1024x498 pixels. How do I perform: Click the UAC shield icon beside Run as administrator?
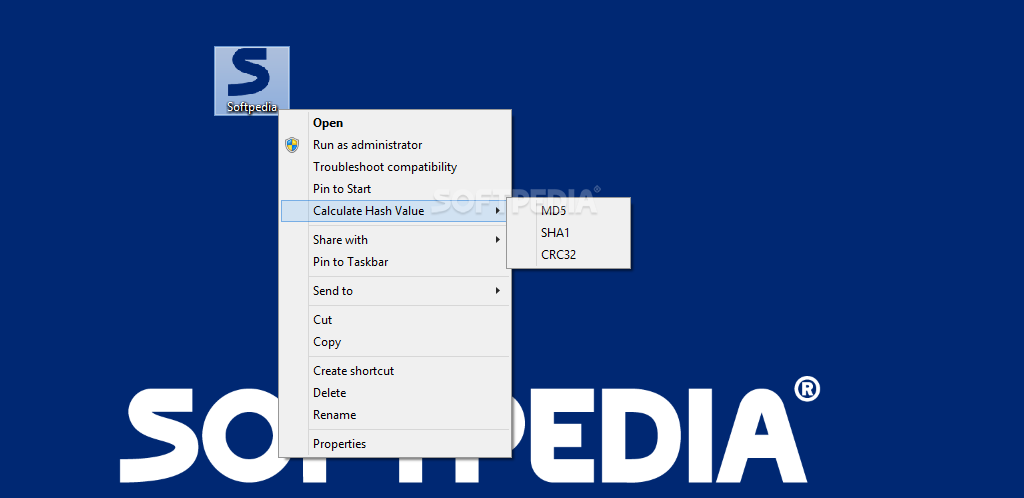click(x=293, y=145)
